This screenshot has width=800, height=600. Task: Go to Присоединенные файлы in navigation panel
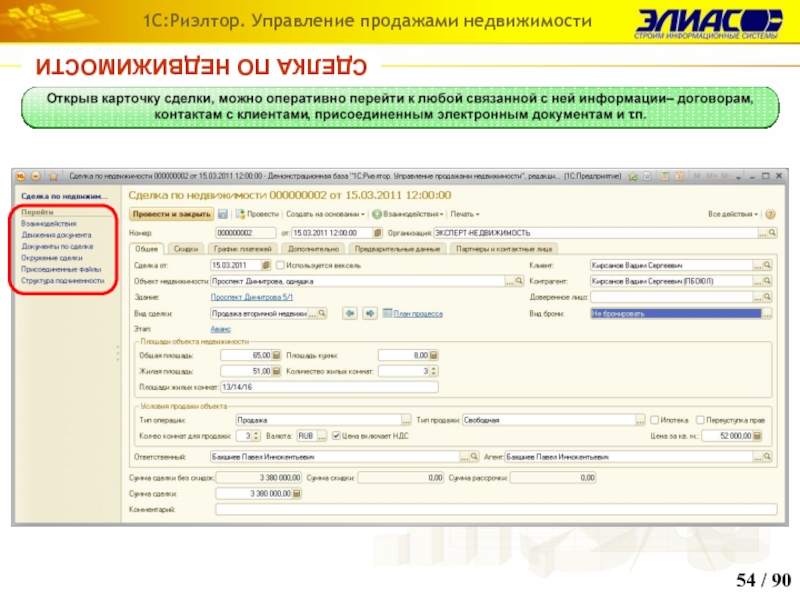61,269
